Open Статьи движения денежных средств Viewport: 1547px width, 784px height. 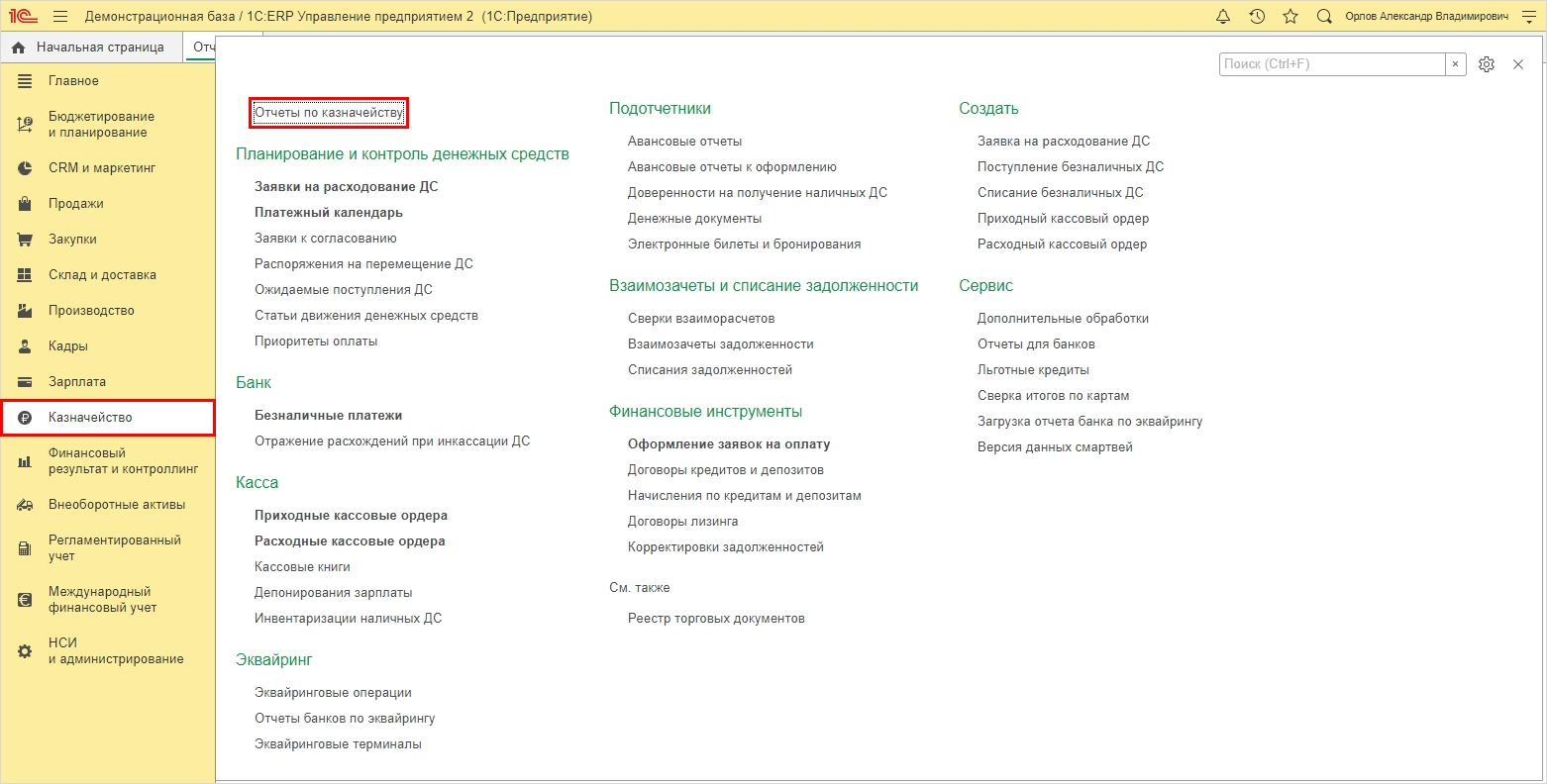pyautogui.click(x=366, y=316)
